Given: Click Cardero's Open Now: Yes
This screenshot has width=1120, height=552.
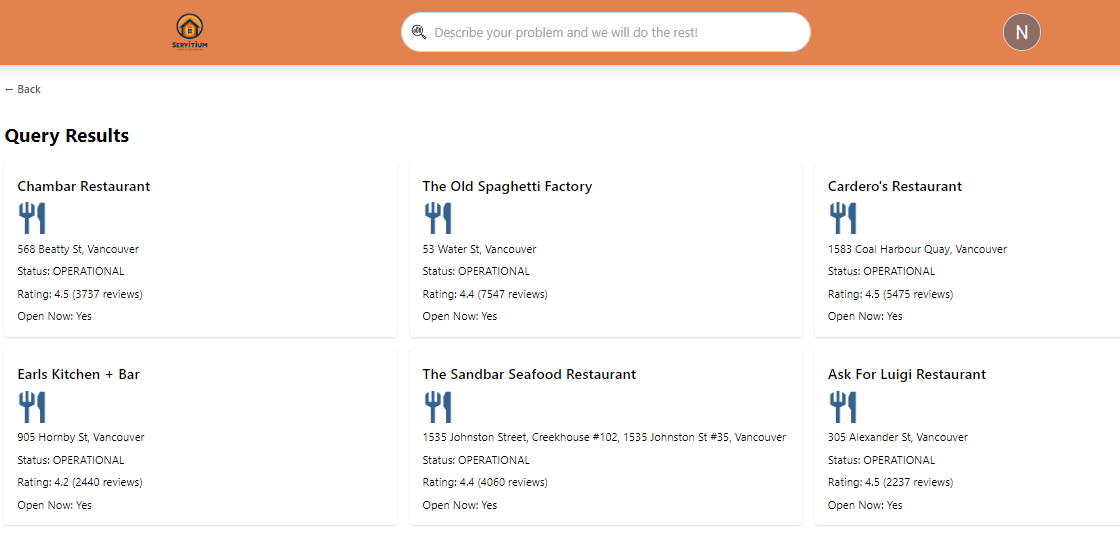Looking at the screenshot, I should click(865, 316).
